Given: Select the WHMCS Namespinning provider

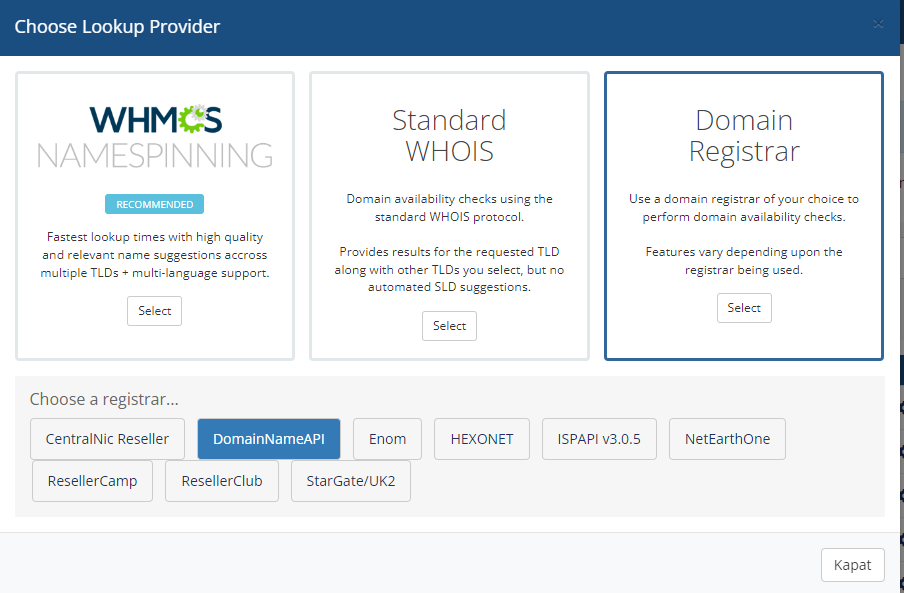Looking at the screenshot, I should 155,311.
